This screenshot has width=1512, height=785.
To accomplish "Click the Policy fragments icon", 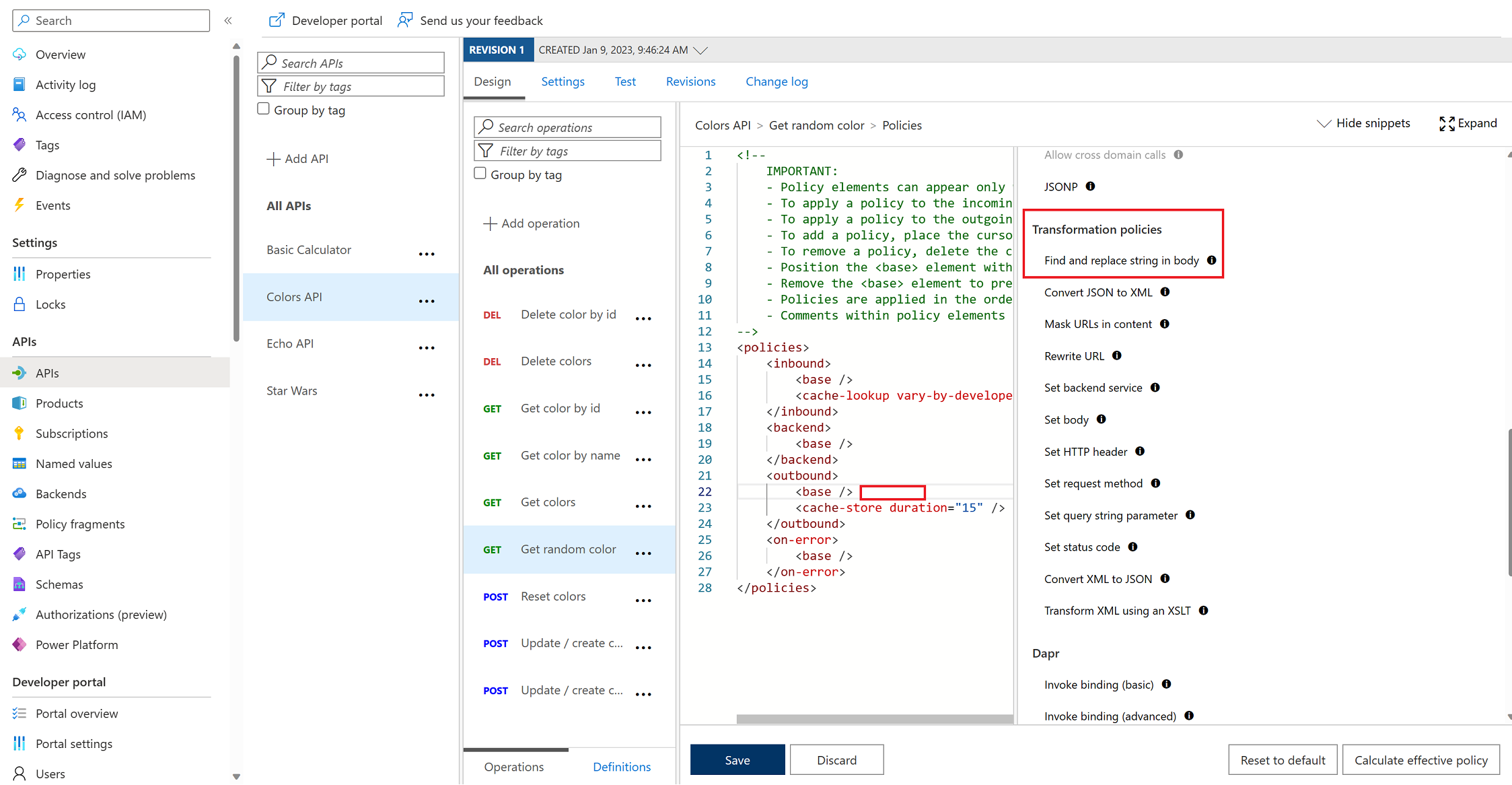I will (20, 523).
